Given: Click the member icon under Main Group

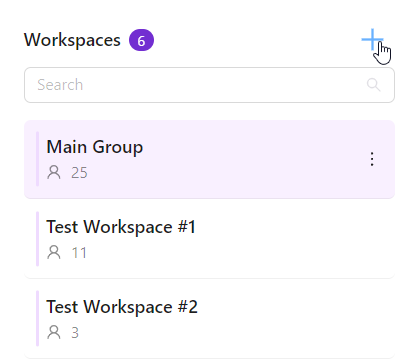Looking at the screenshot, I should (54, 172).
